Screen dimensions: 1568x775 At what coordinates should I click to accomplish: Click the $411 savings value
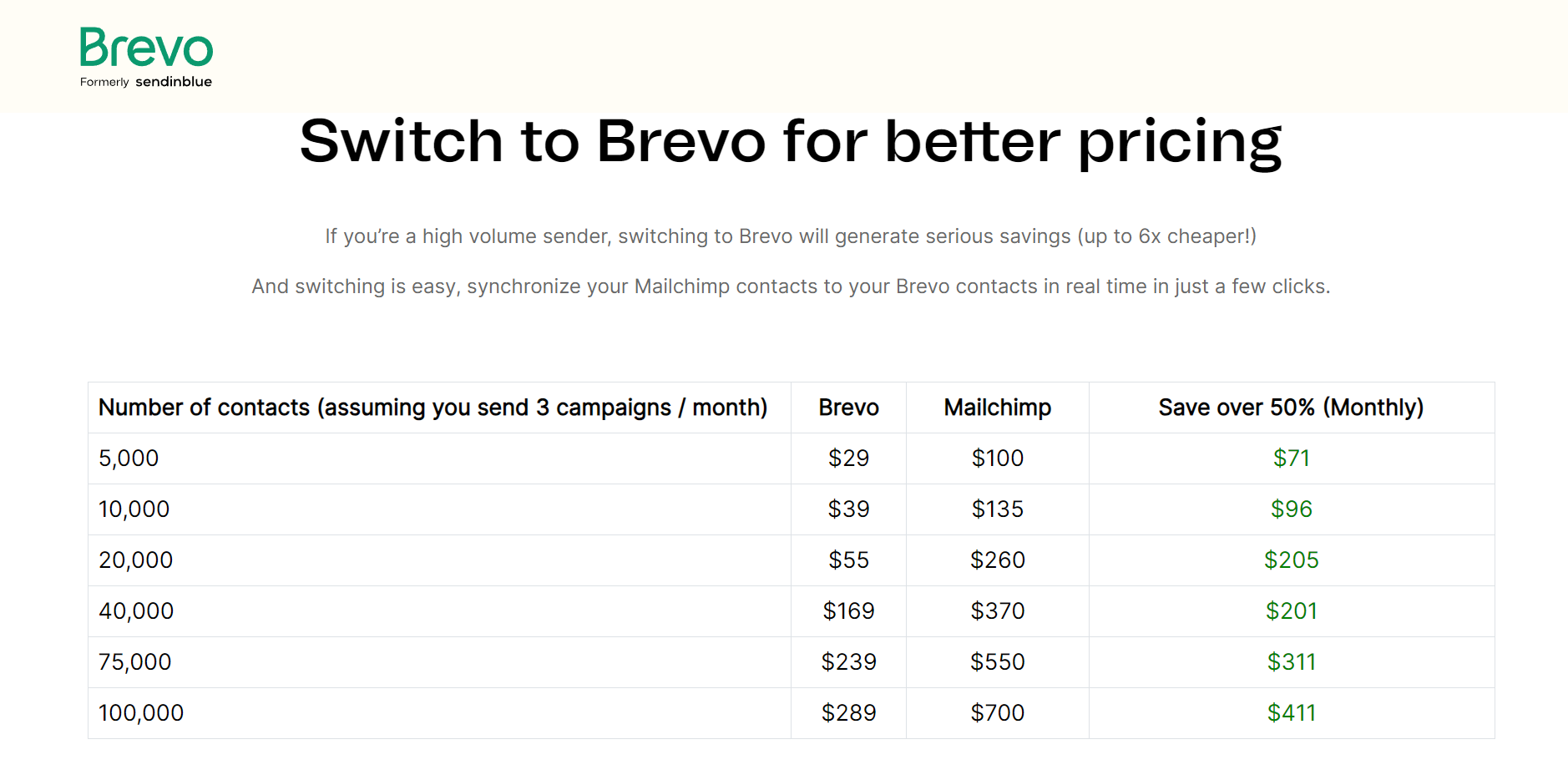(x=1291, y=713)
